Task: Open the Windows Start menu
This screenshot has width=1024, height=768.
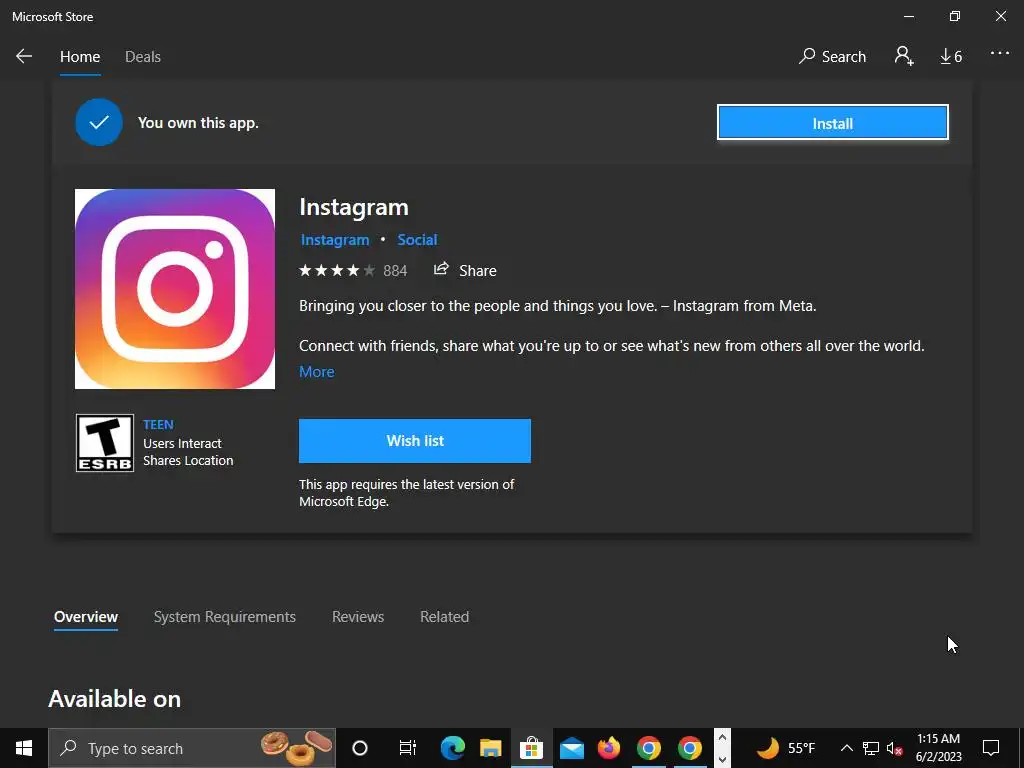Action: click(x=24, y=748)
